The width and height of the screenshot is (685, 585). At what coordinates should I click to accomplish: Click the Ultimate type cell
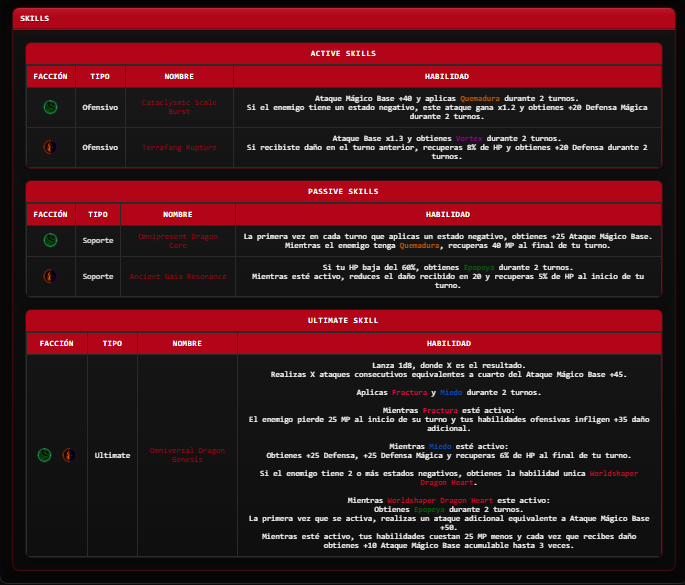click(112, 455)
